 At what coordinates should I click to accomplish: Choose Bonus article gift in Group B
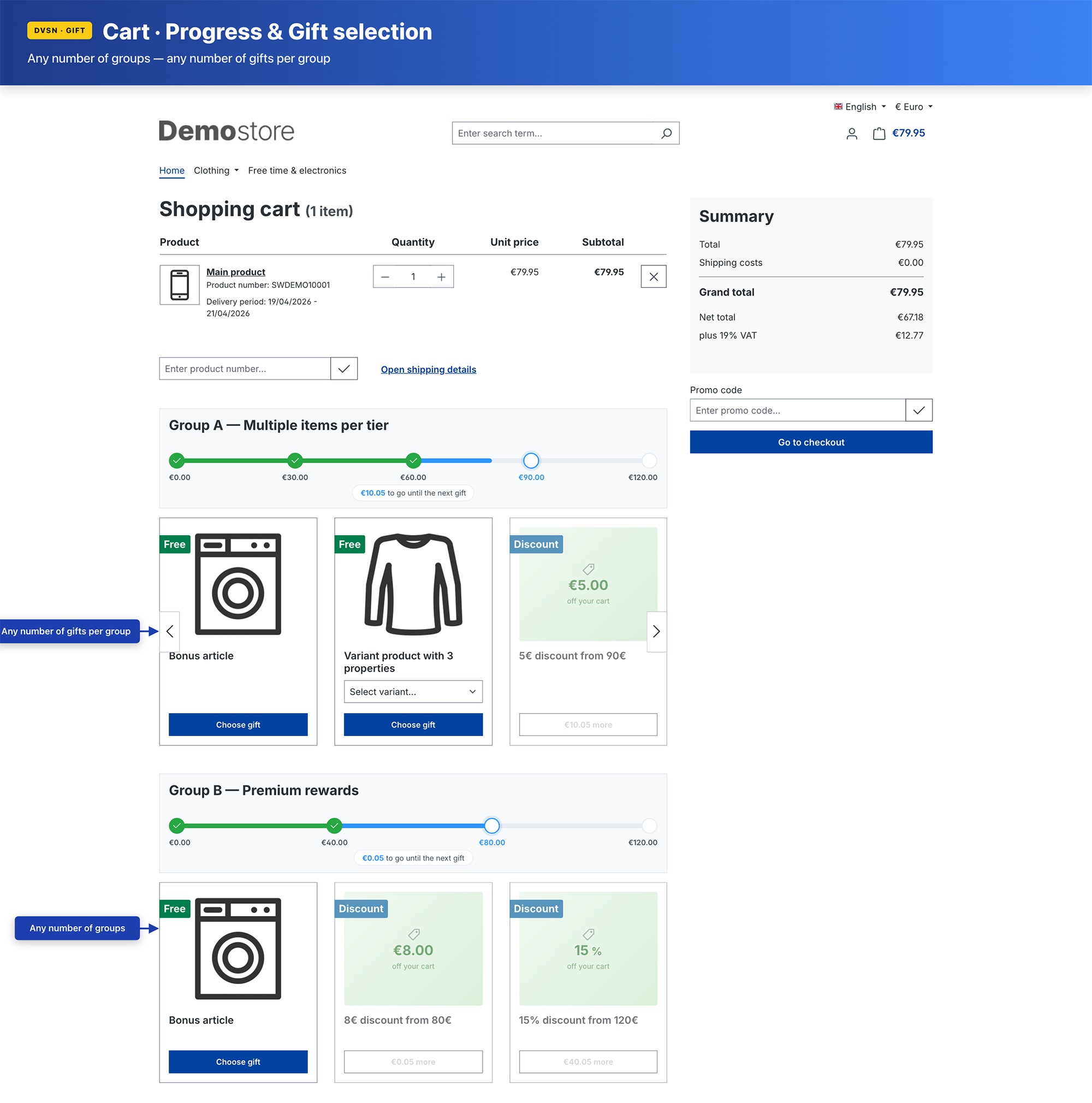point(238,1062)
